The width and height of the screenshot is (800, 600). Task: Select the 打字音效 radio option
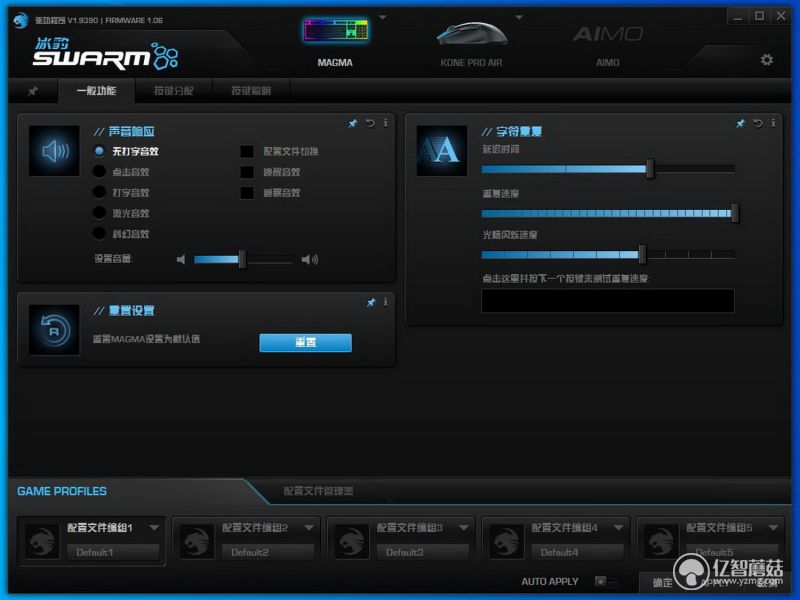pyautogui.click(x=99, y=192)
